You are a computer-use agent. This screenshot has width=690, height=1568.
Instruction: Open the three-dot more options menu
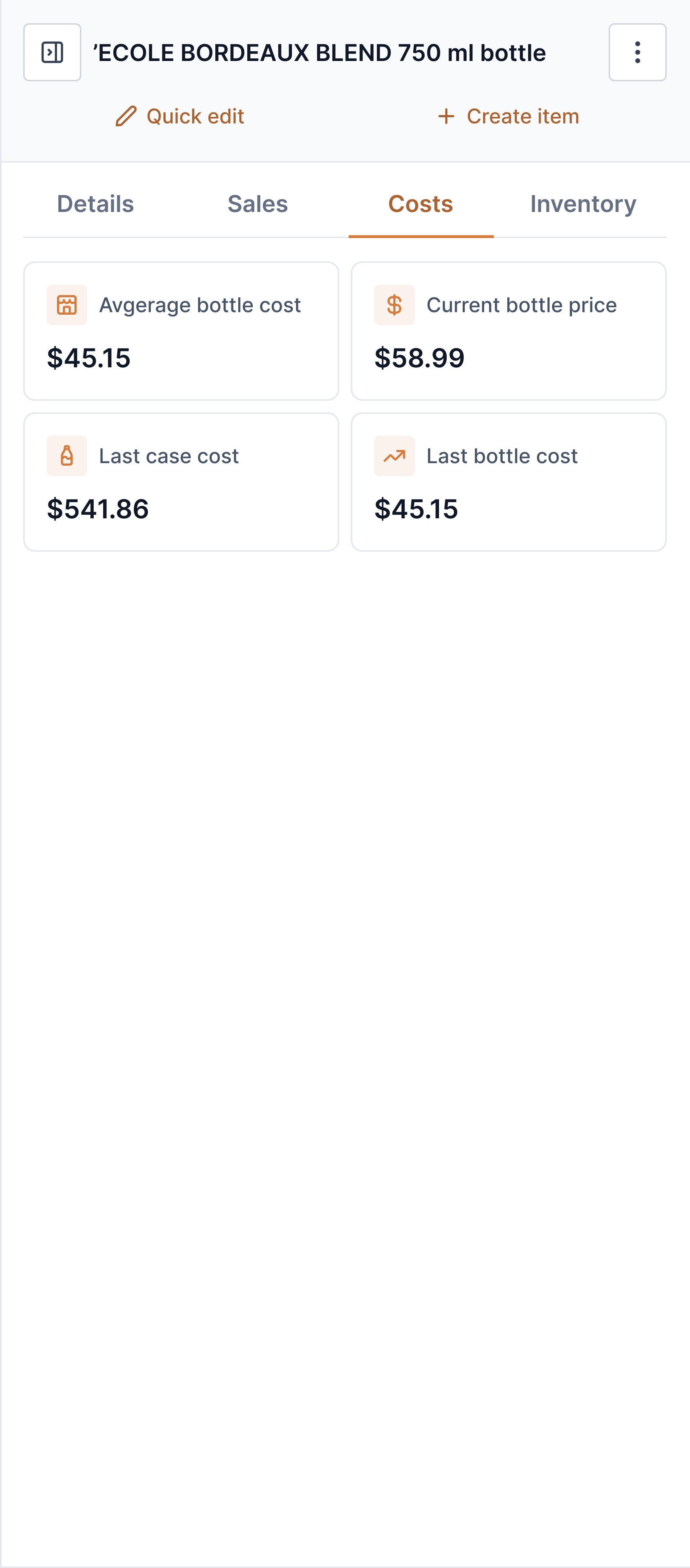coord(637,52)
